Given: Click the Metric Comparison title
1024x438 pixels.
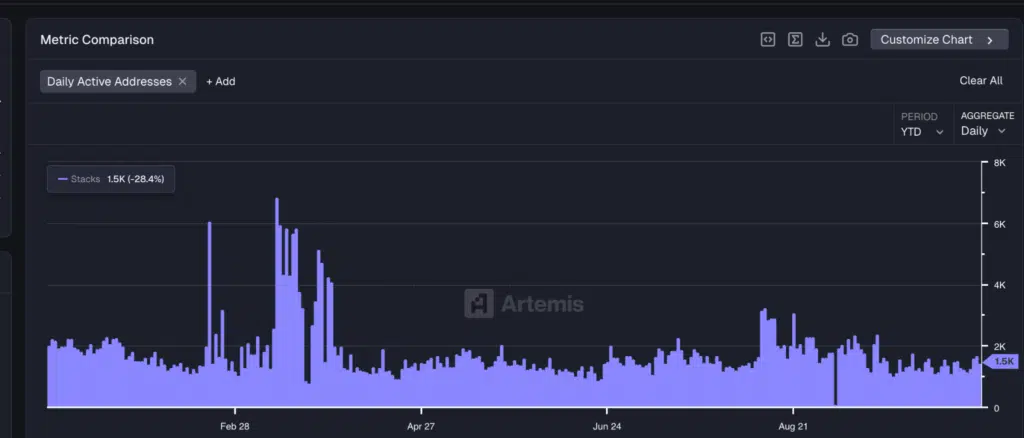Looking at the screenshot, I should point(96,40).
